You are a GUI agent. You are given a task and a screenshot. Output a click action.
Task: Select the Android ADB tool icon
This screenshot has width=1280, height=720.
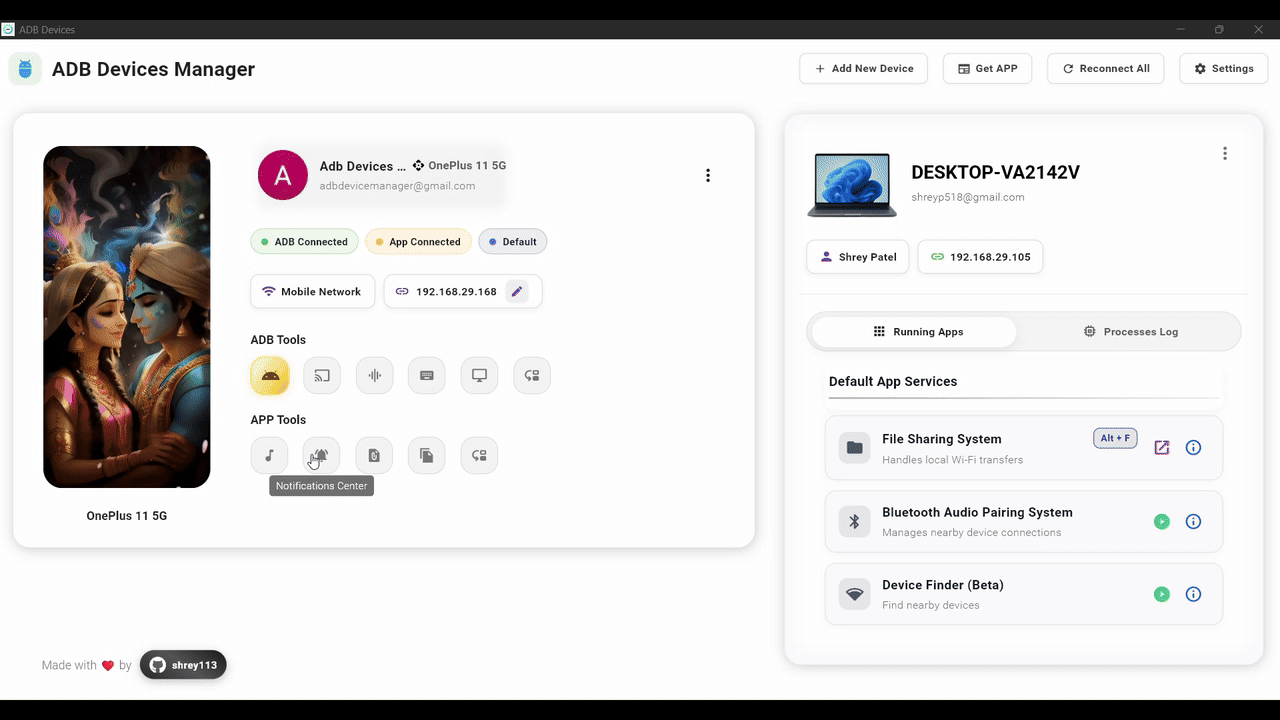pyautogui.click(x=269, y=375)
